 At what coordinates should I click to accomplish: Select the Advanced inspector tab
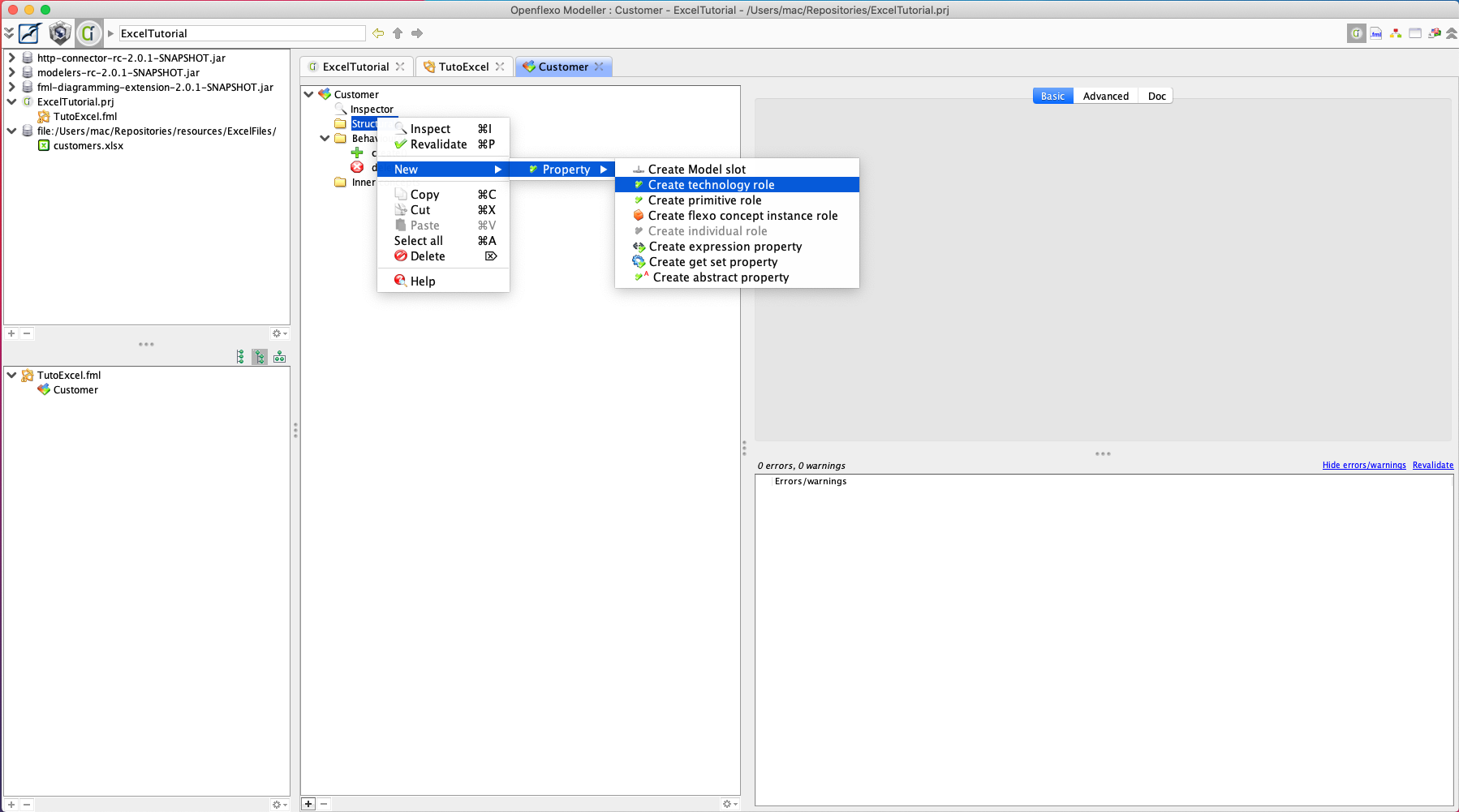(x=1105, y=96)
